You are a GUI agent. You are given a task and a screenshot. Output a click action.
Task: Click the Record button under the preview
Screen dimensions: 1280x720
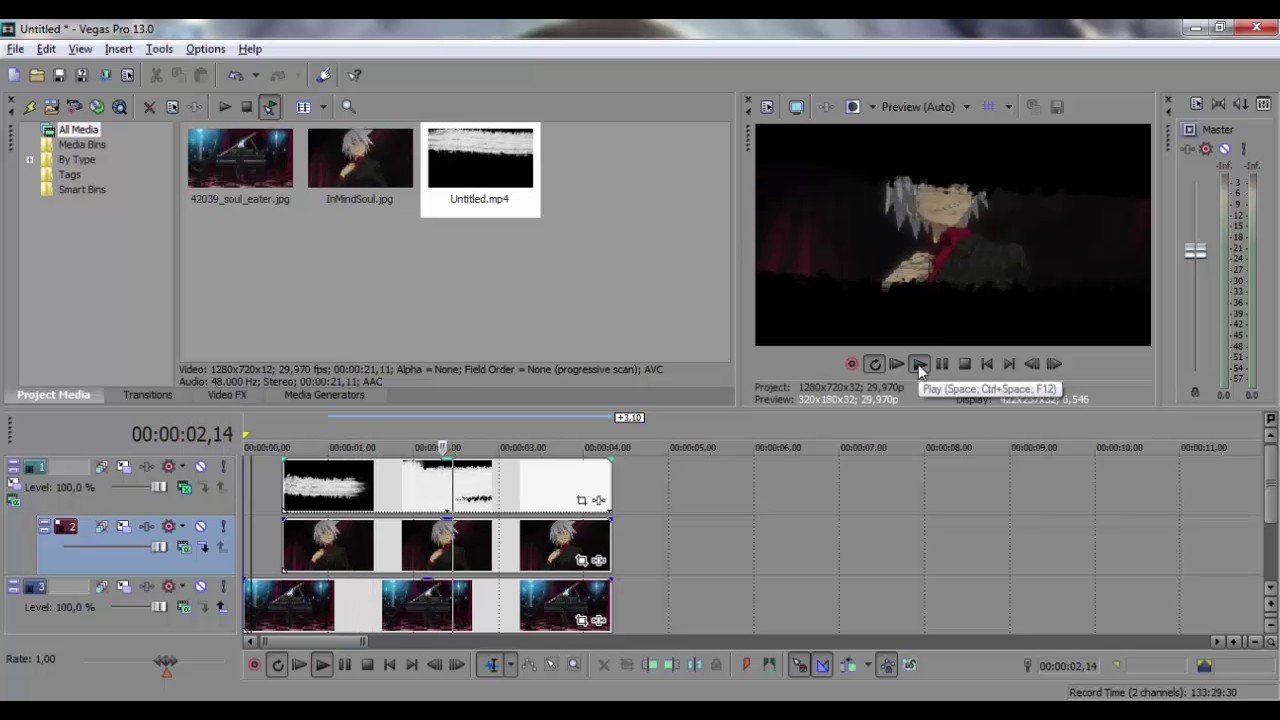(x=852, y=365)
